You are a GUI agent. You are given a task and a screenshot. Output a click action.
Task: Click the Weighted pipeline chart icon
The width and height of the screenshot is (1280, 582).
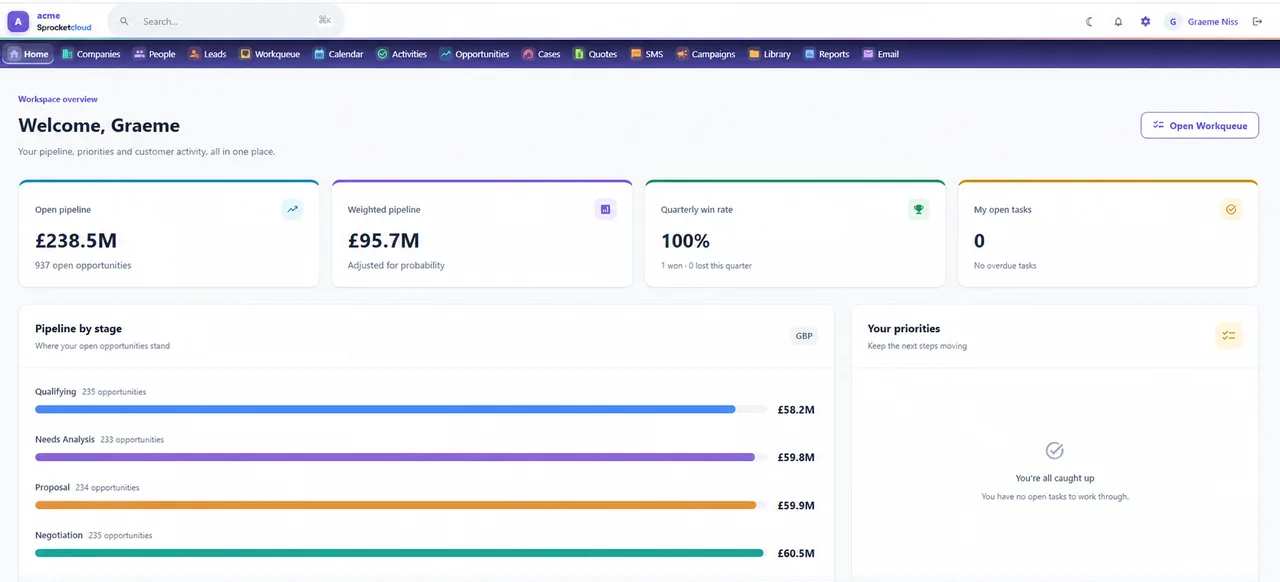click(605, 209)
